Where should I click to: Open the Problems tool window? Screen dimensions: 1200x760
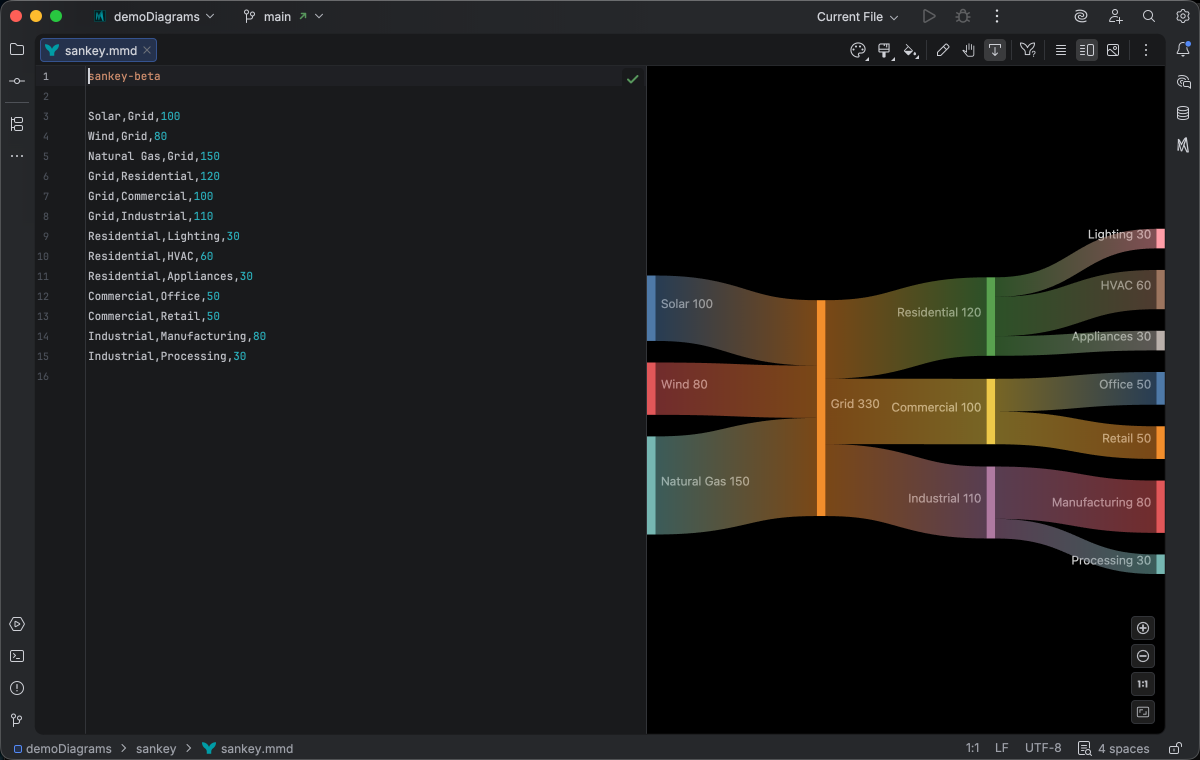[x=17, y=688]
